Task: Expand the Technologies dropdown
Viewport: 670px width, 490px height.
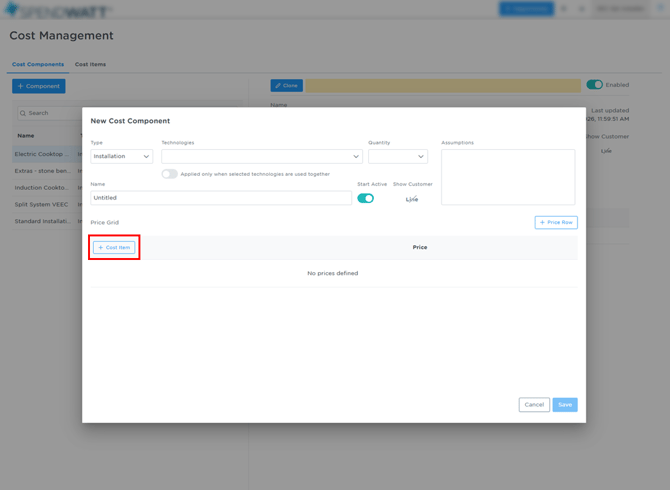Action: 262,156
